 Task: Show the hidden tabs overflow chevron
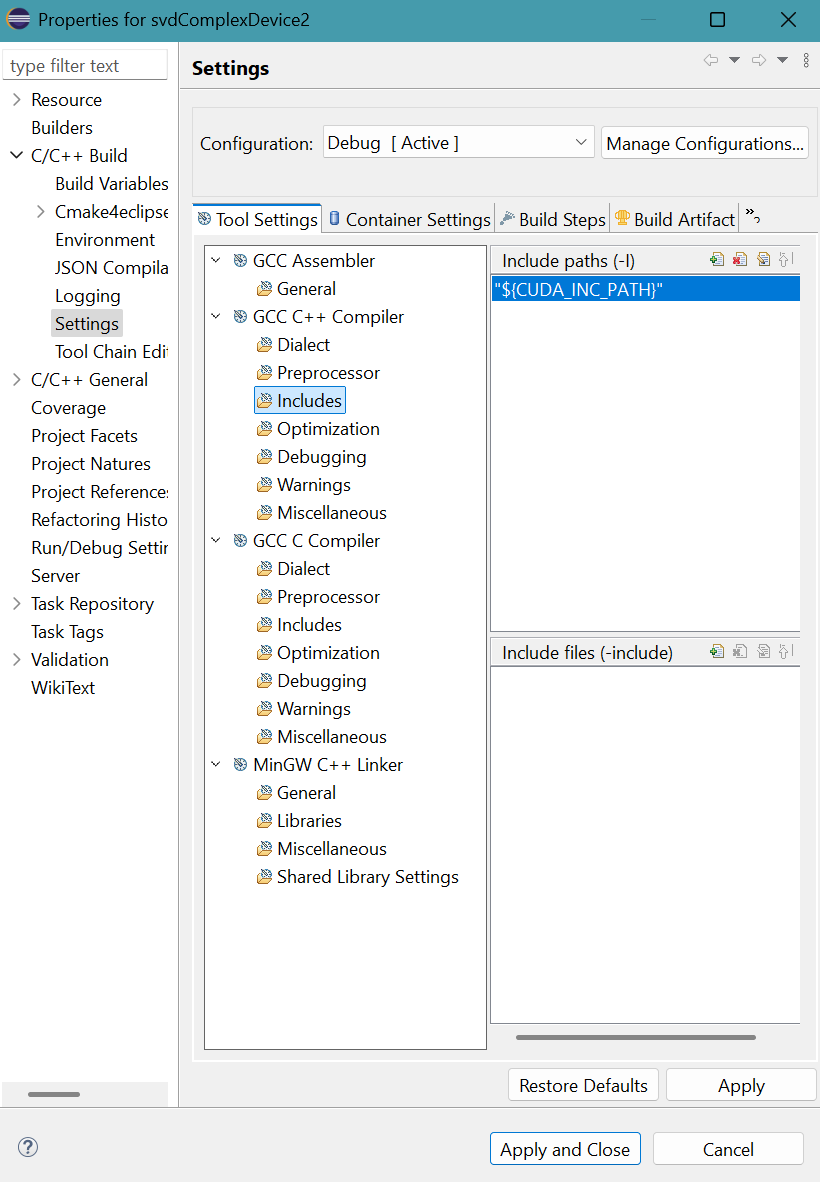pyautogui.click(x=753, y=217)
